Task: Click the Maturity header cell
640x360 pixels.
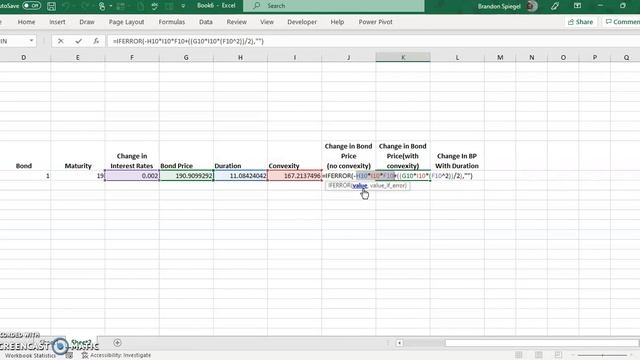Action: pos(78,166)
